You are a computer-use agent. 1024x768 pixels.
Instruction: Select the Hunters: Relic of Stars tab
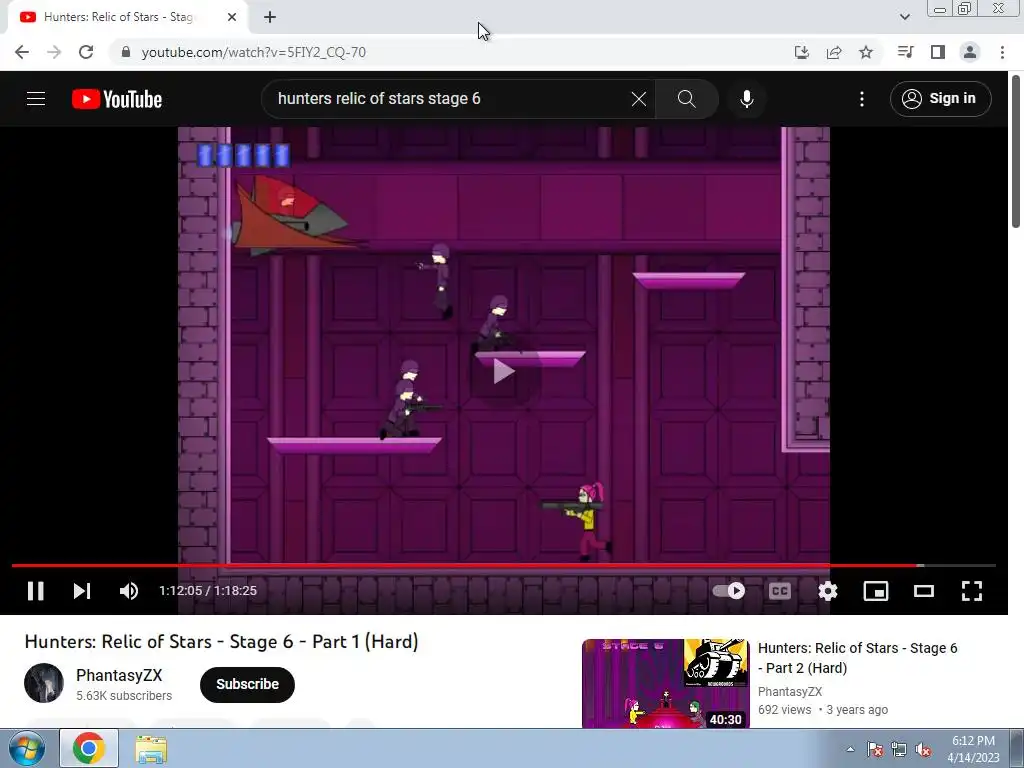(119, 17)
